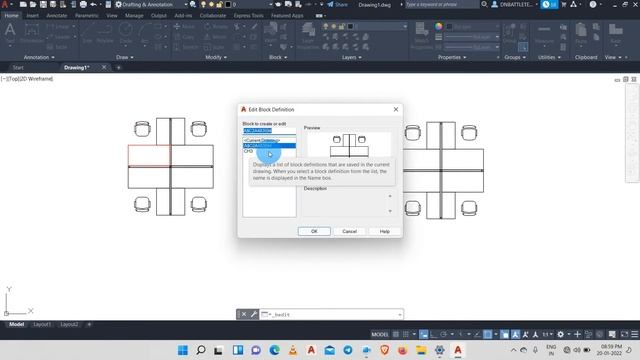Image resolution: width=640 pixels, height=360 pixels.
Task: Select the Circle tool in Draw panel
Action: pyautogui.click(x=126, y=33)
